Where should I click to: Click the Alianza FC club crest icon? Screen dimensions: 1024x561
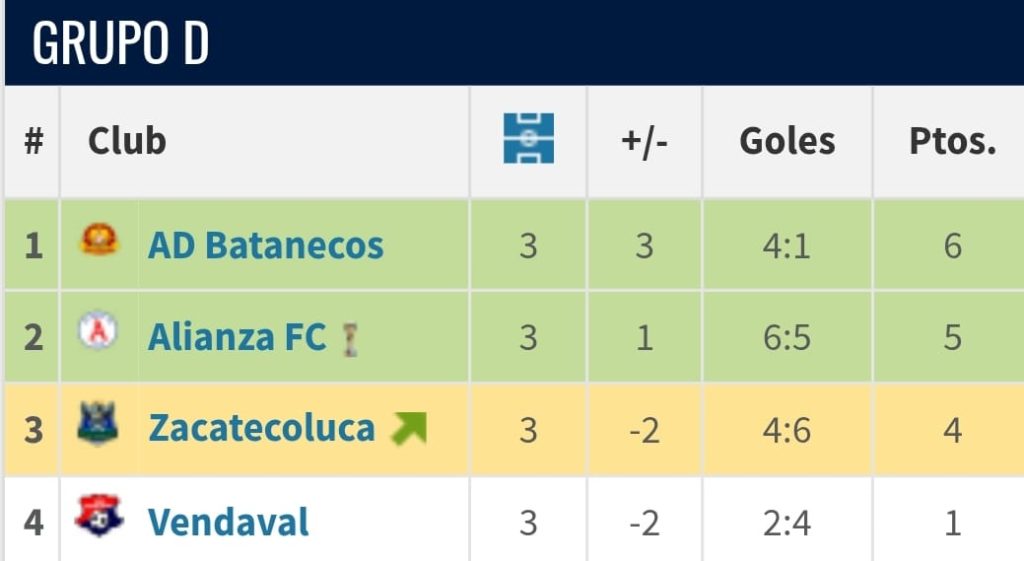pyautogui.click(x=98, y=332)
